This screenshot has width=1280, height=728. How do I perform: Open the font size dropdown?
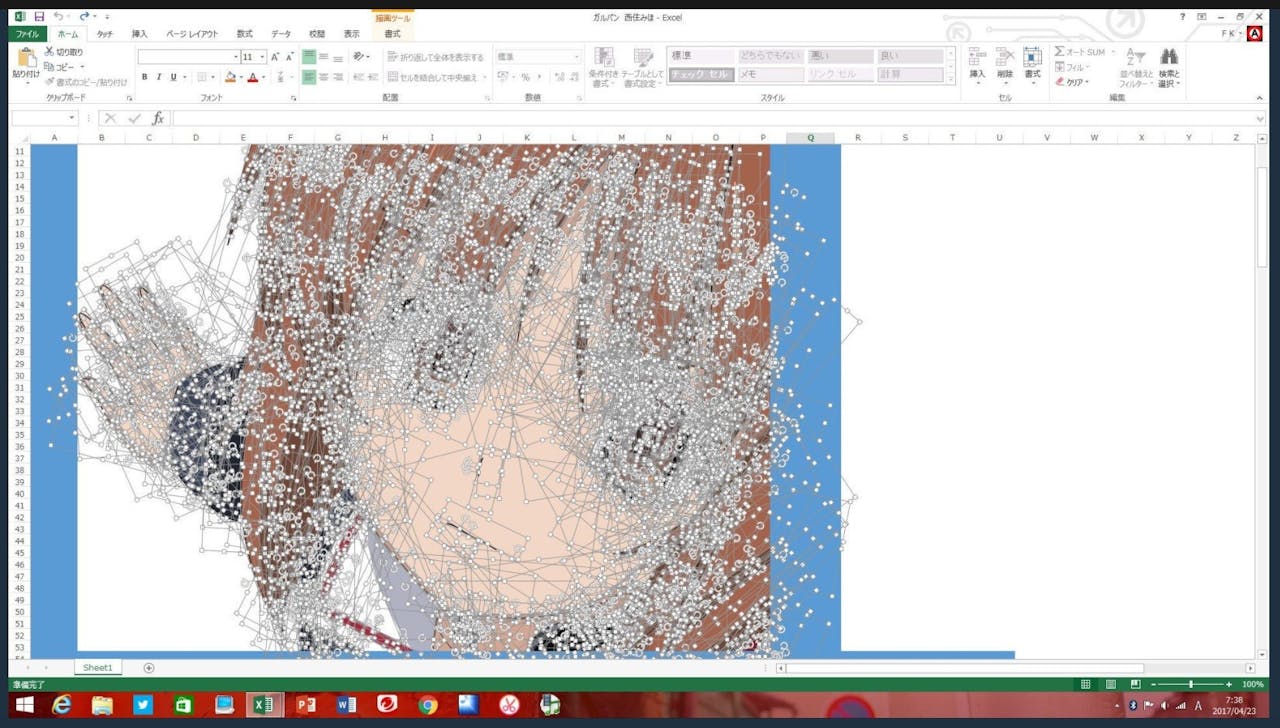point(261,58)
